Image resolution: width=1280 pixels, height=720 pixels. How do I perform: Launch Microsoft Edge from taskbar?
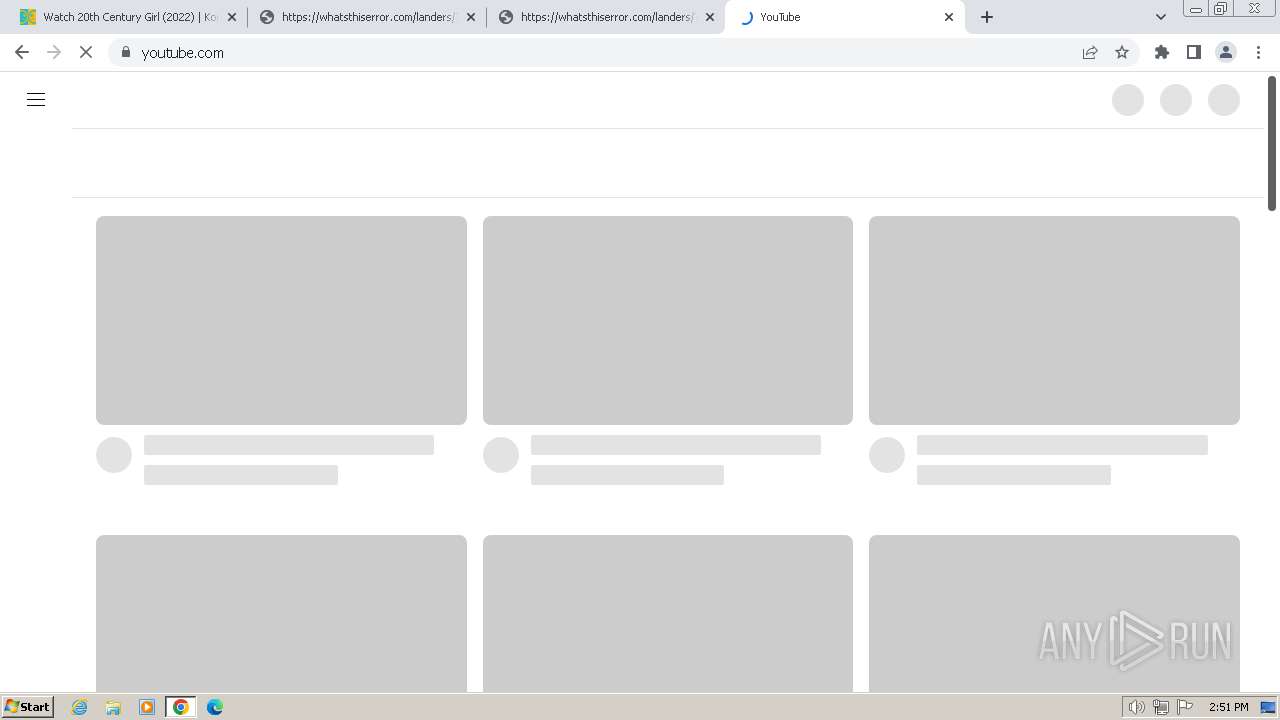(215, 707)
